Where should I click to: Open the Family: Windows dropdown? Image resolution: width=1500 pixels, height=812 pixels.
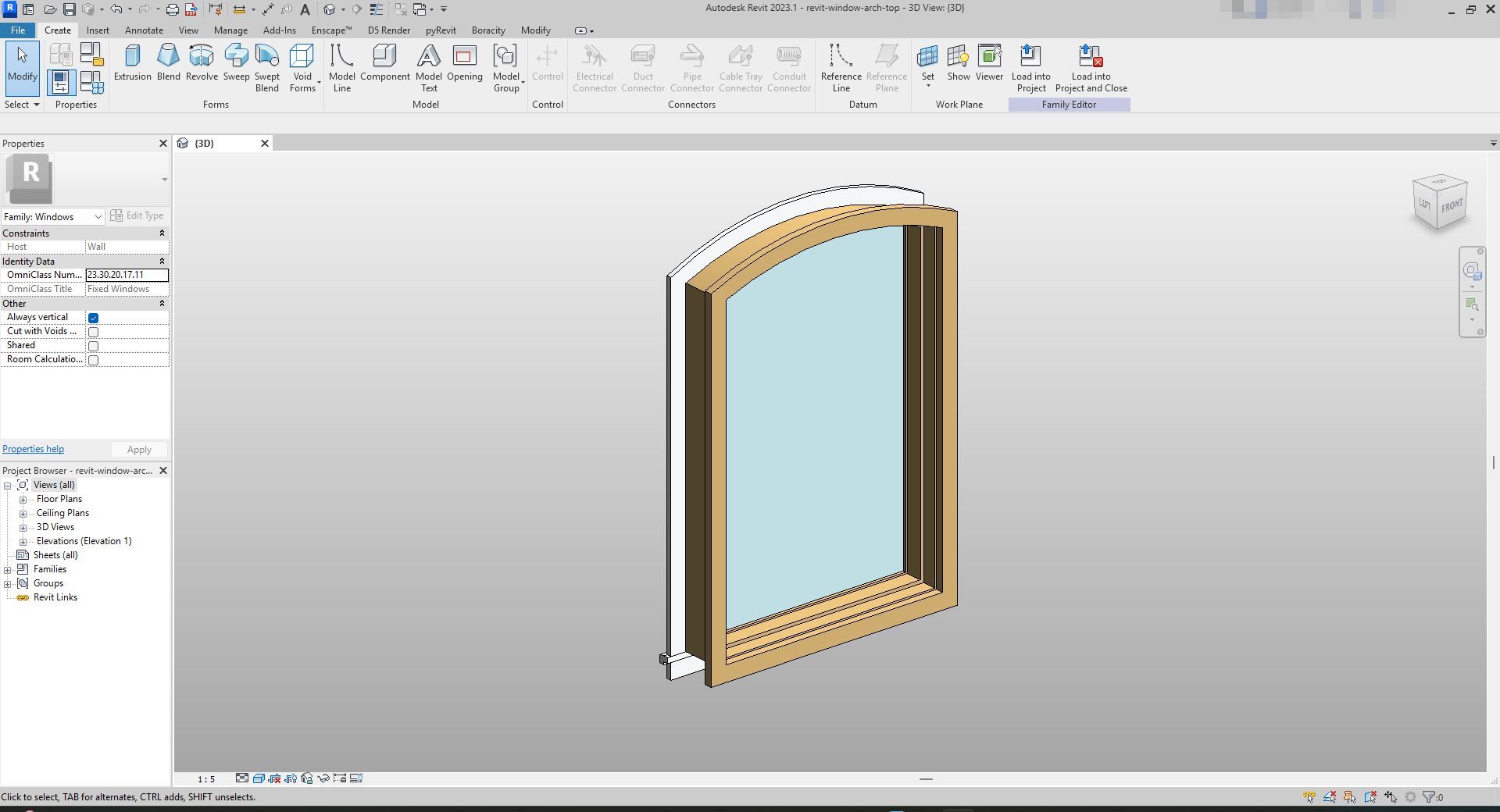[x=53, y=216]
